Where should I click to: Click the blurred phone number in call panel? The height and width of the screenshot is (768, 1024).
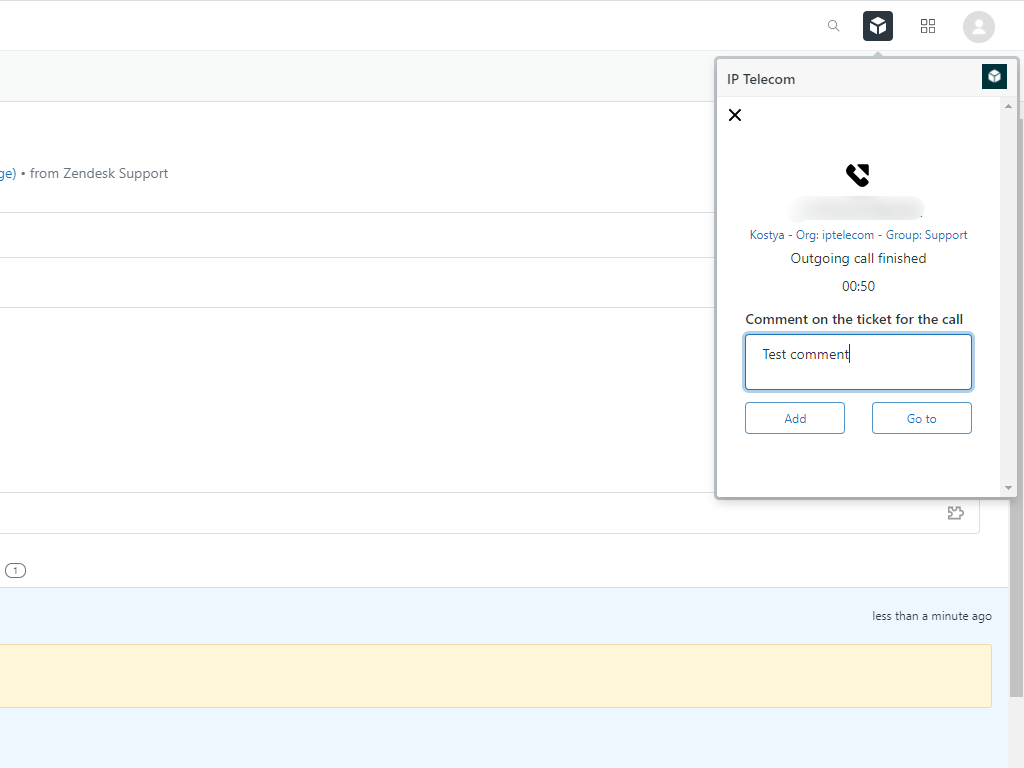click(856, 209)
